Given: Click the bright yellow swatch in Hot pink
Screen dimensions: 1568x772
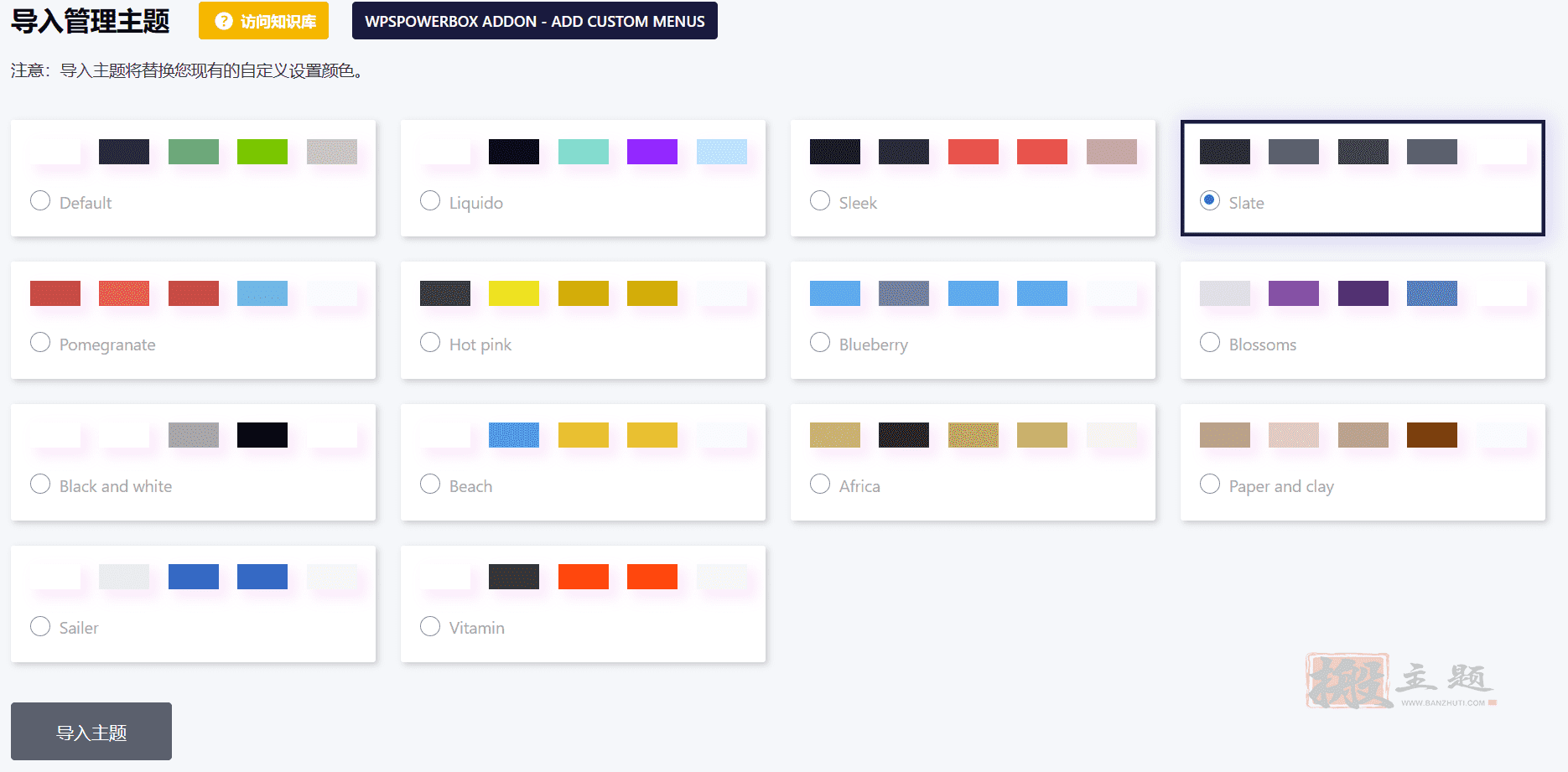Looking at the screenshot, I should click(x=514, y=293).
